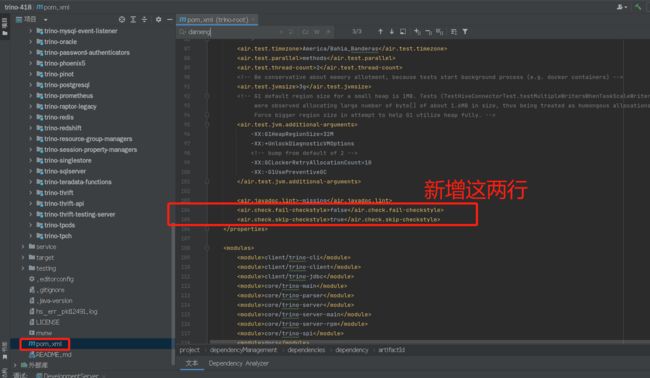Unselect the last selected occurrence
This screenshot has height=378, width=650.
(x=428, y=32)
